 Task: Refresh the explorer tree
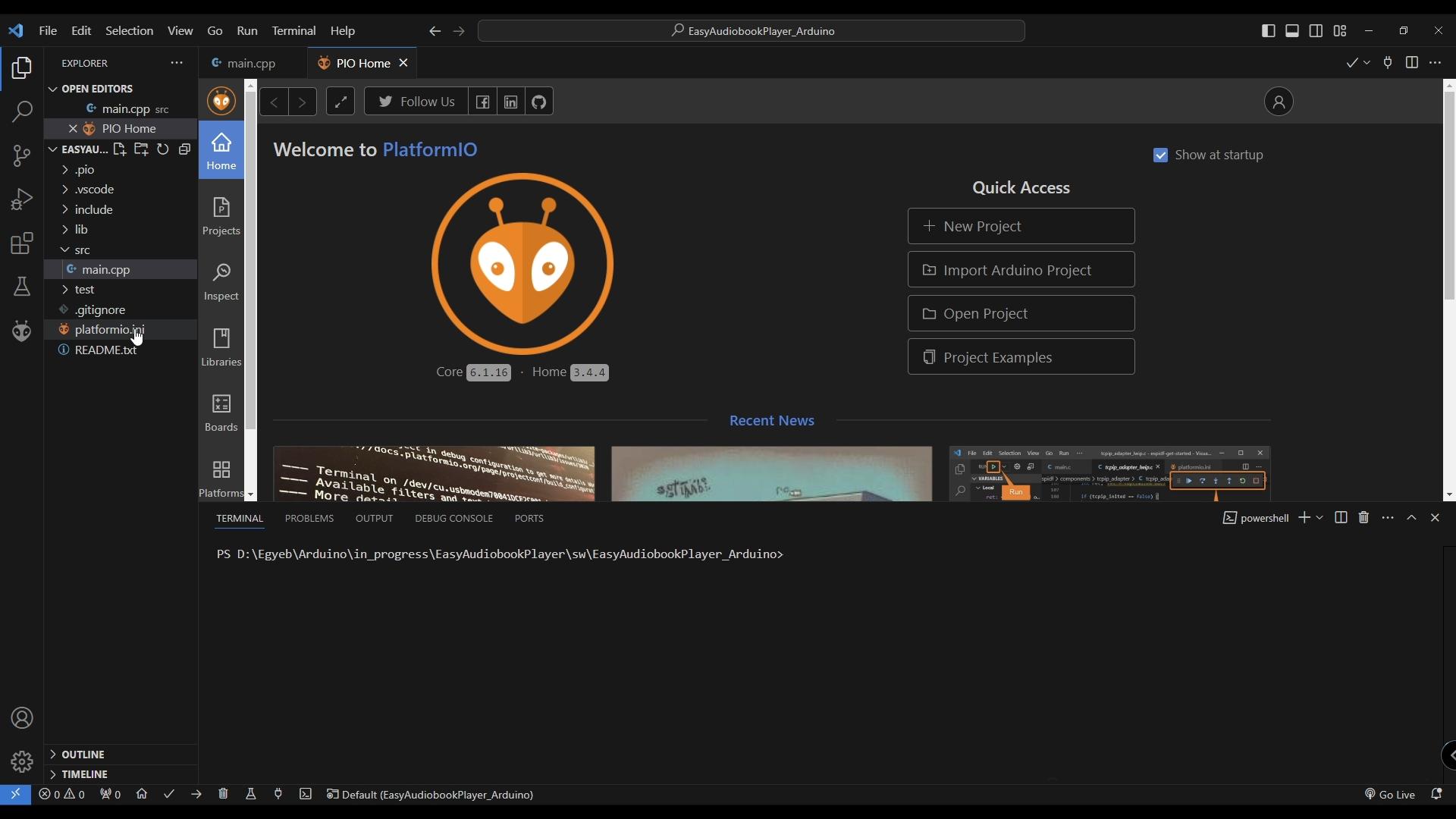(163, 149)
